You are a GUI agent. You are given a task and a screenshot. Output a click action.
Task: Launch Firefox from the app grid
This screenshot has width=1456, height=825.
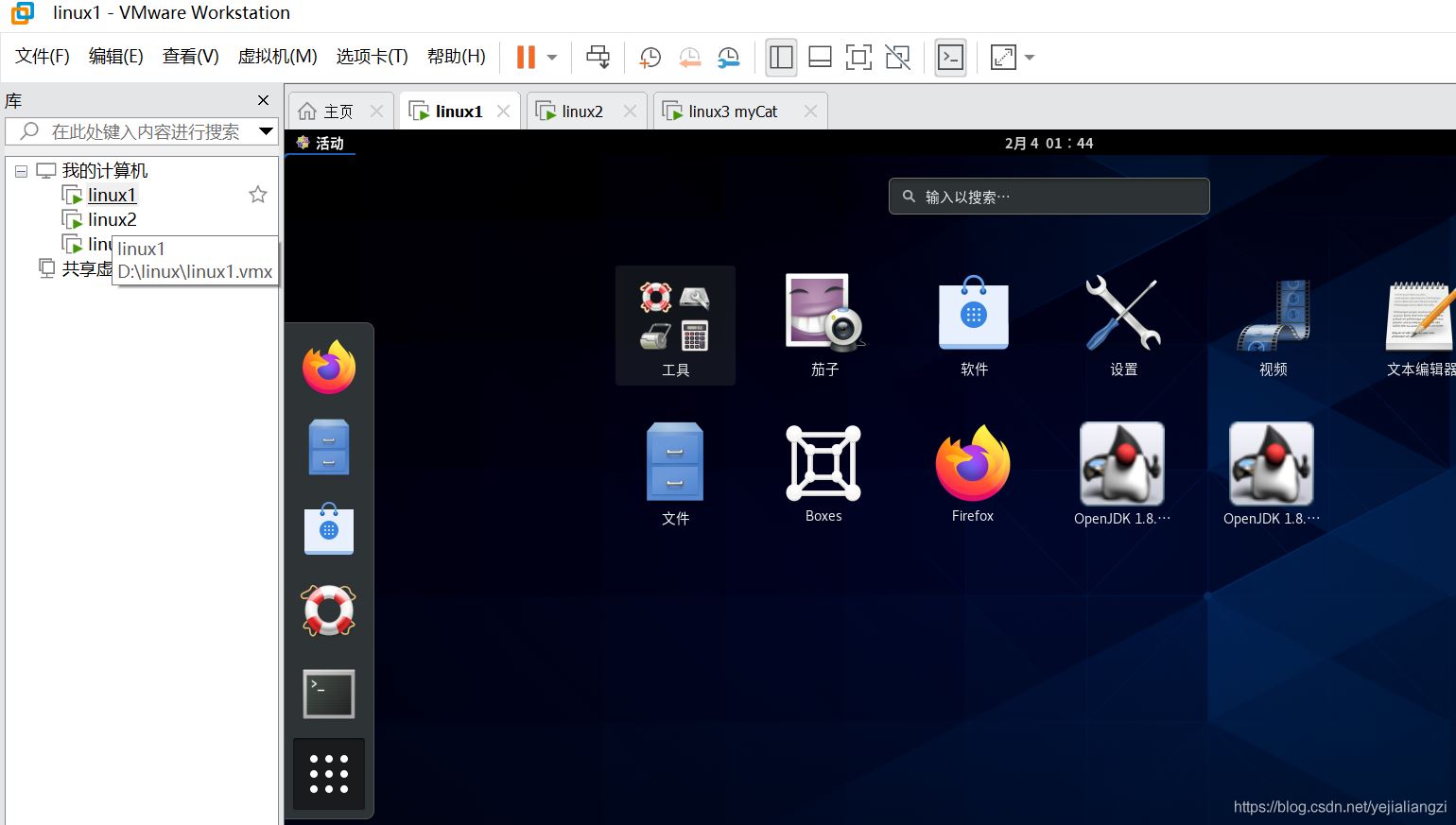pos(973,474)
